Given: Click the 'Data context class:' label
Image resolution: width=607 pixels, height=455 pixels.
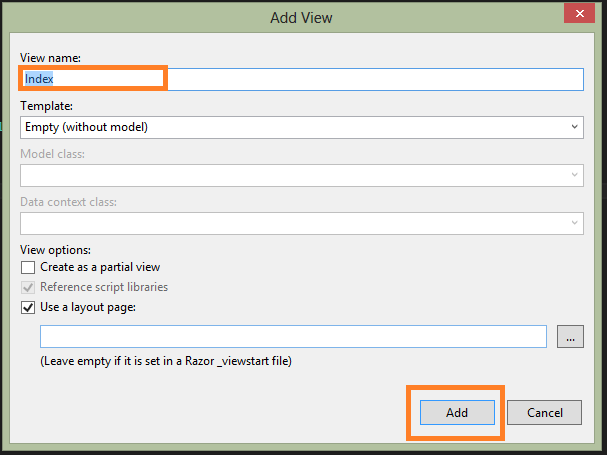Looking at the screenshot, I should tap(68, 201).
